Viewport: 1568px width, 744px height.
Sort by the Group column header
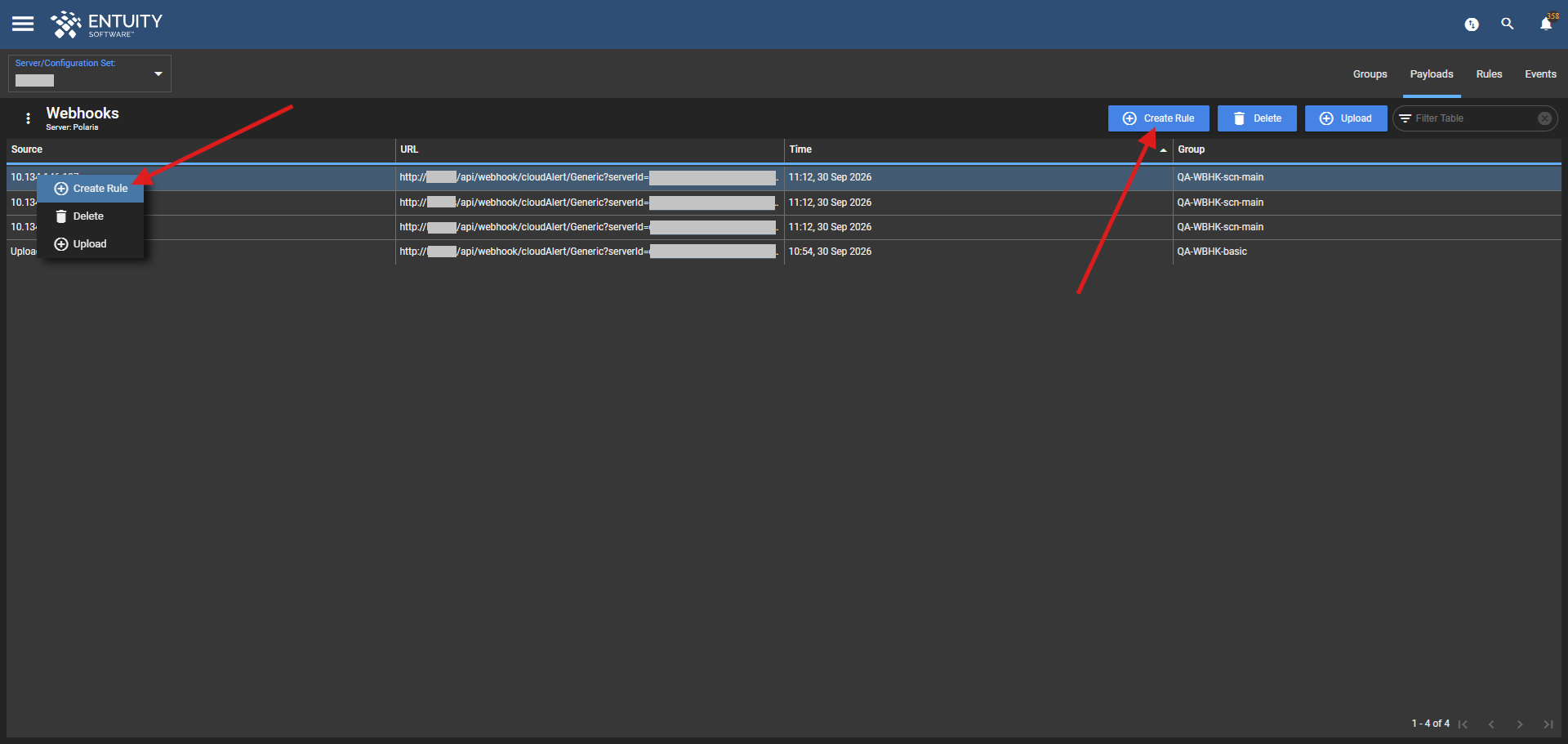tap(1367, 149)
